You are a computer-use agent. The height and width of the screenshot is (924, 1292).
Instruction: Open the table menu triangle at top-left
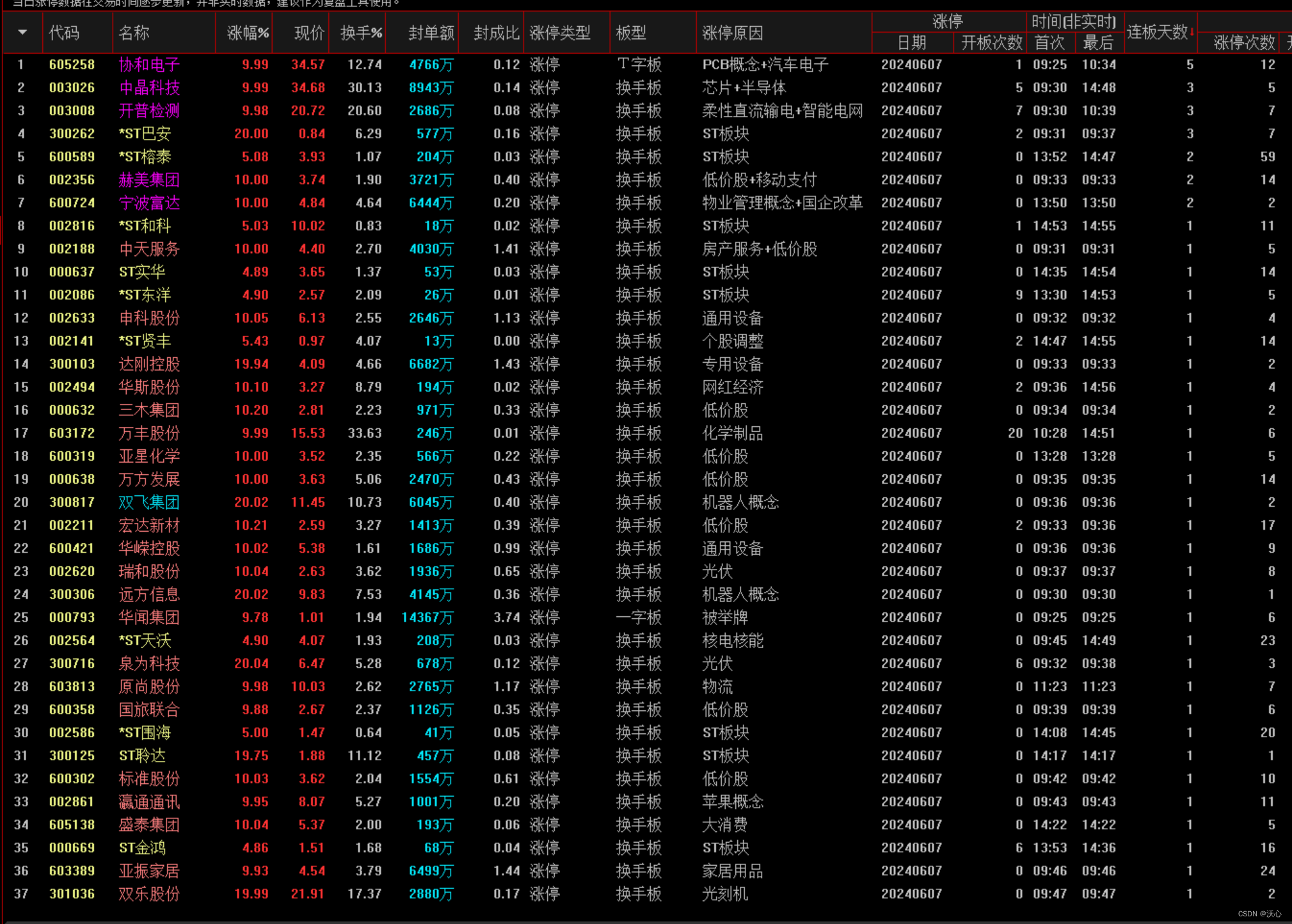[x=22, y=32]
